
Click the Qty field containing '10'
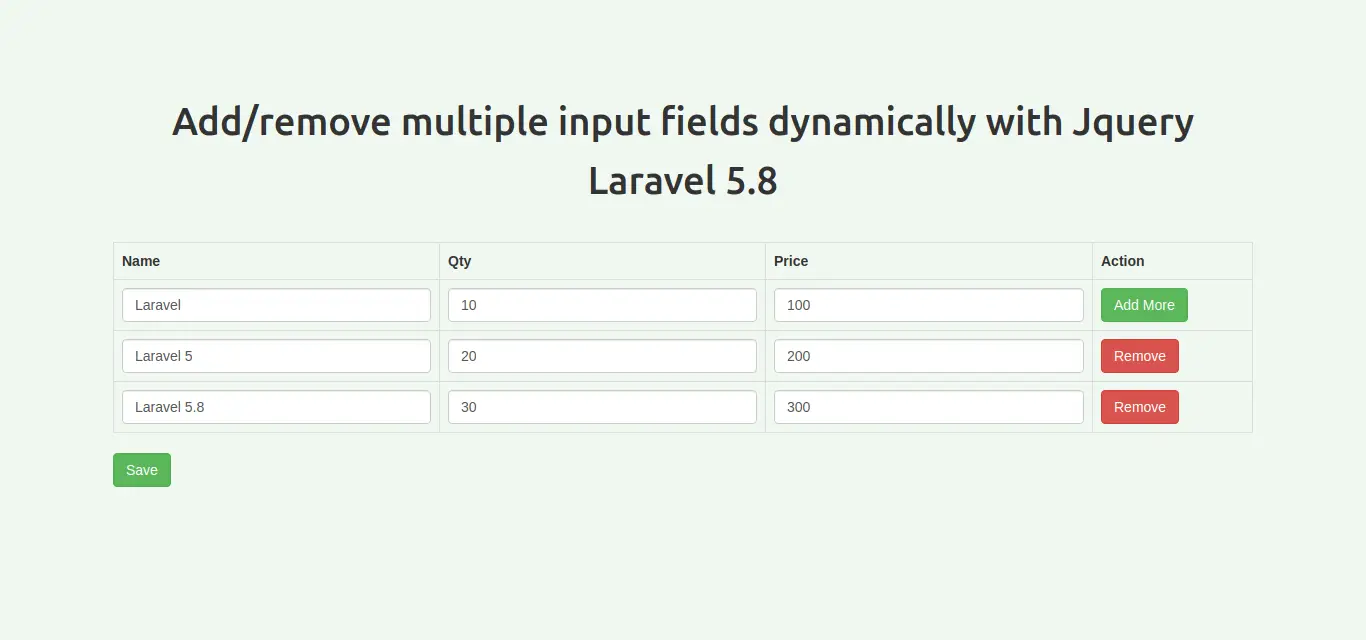[602, 305]
